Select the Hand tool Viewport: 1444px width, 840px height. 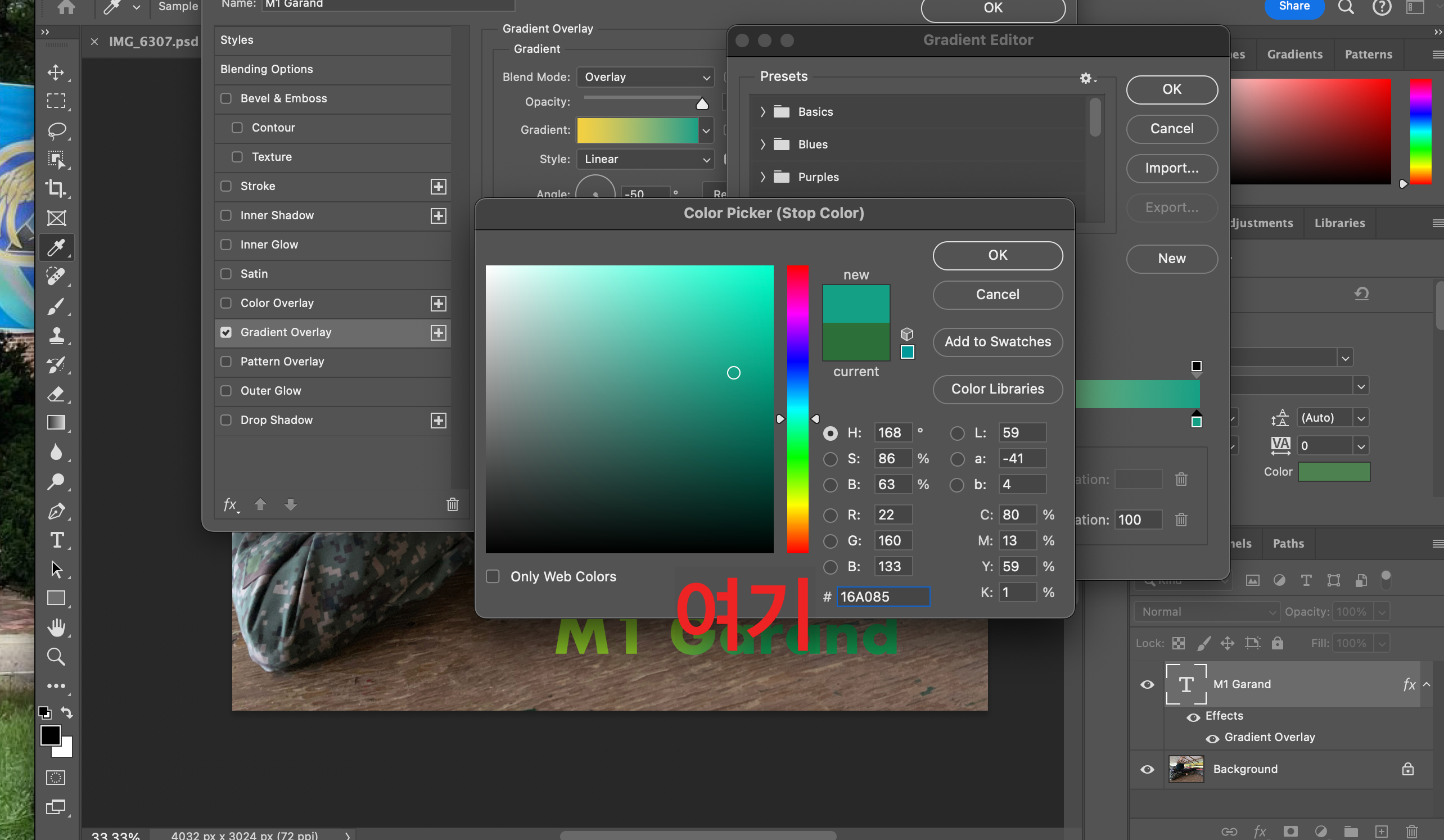point(56,627)
